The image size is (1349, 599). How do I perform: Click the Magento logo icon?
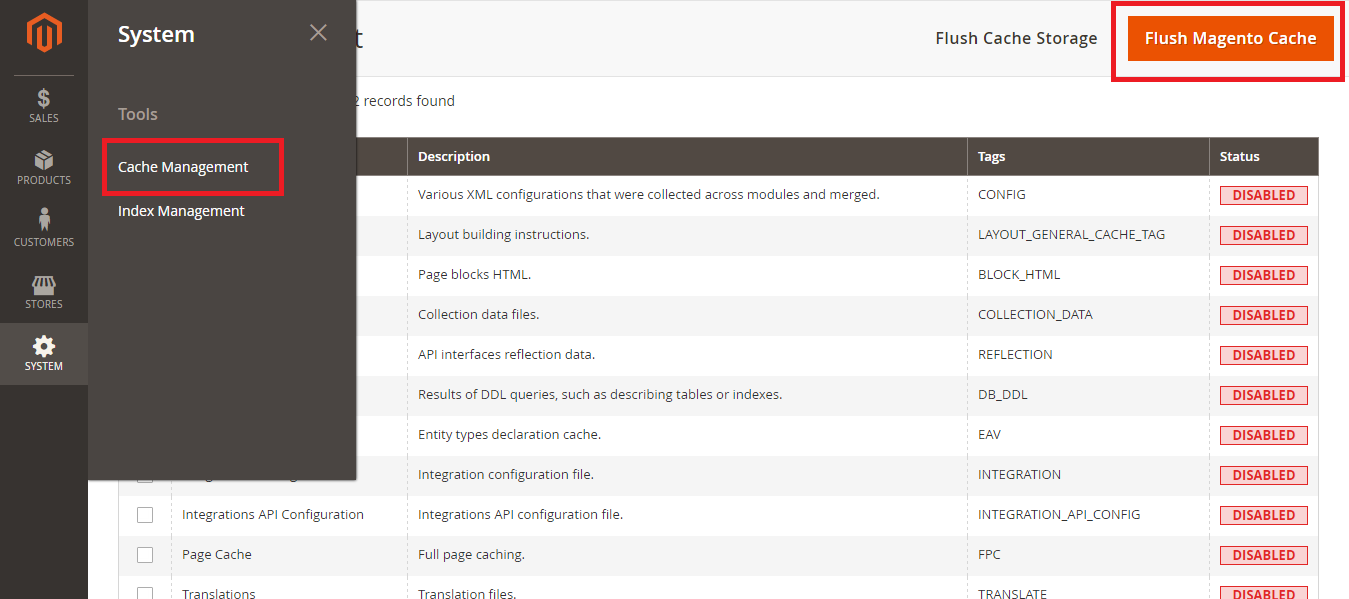click(x=44, y=35)
